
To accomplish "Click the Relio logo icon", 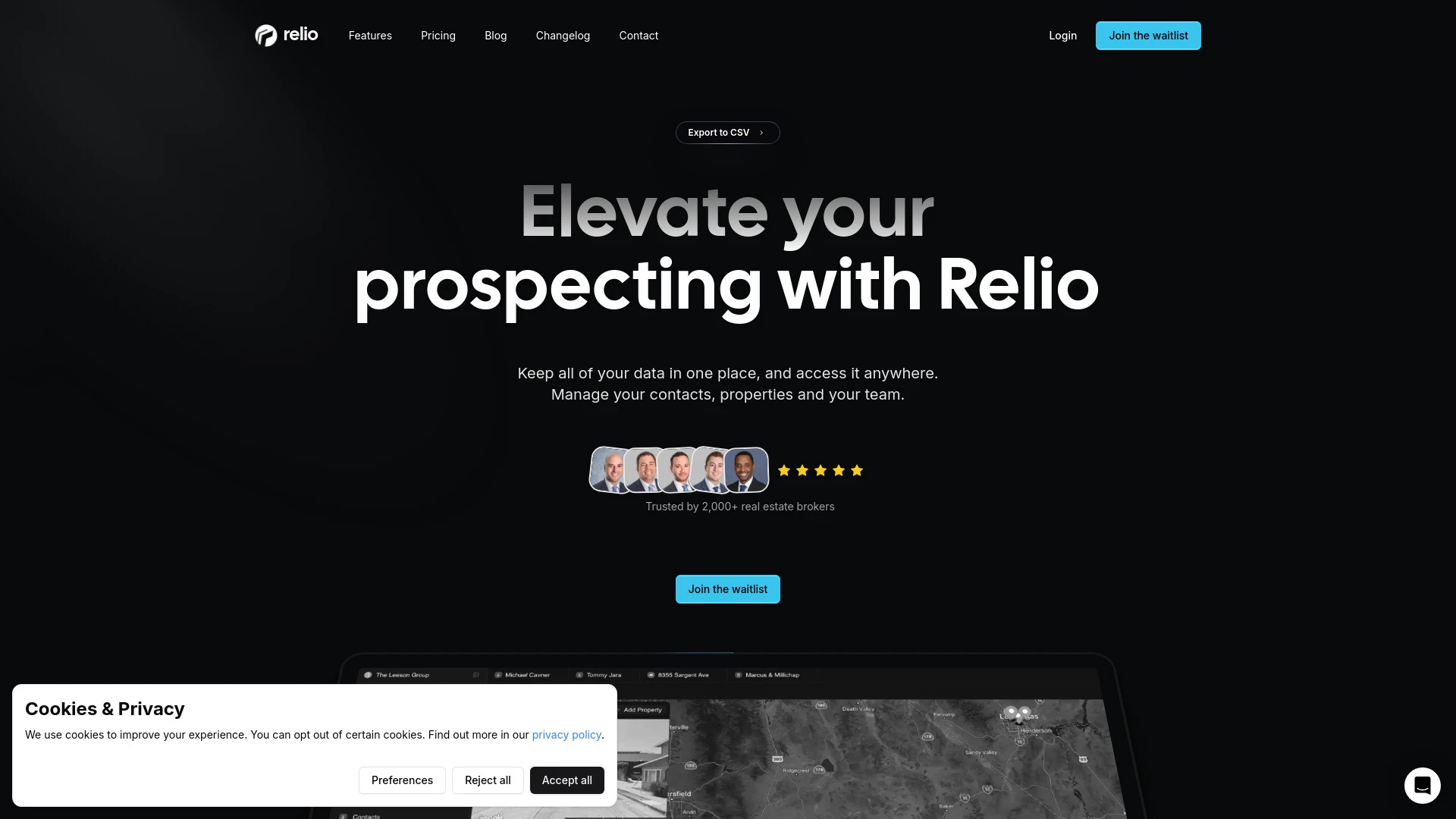I will (265, 35).
